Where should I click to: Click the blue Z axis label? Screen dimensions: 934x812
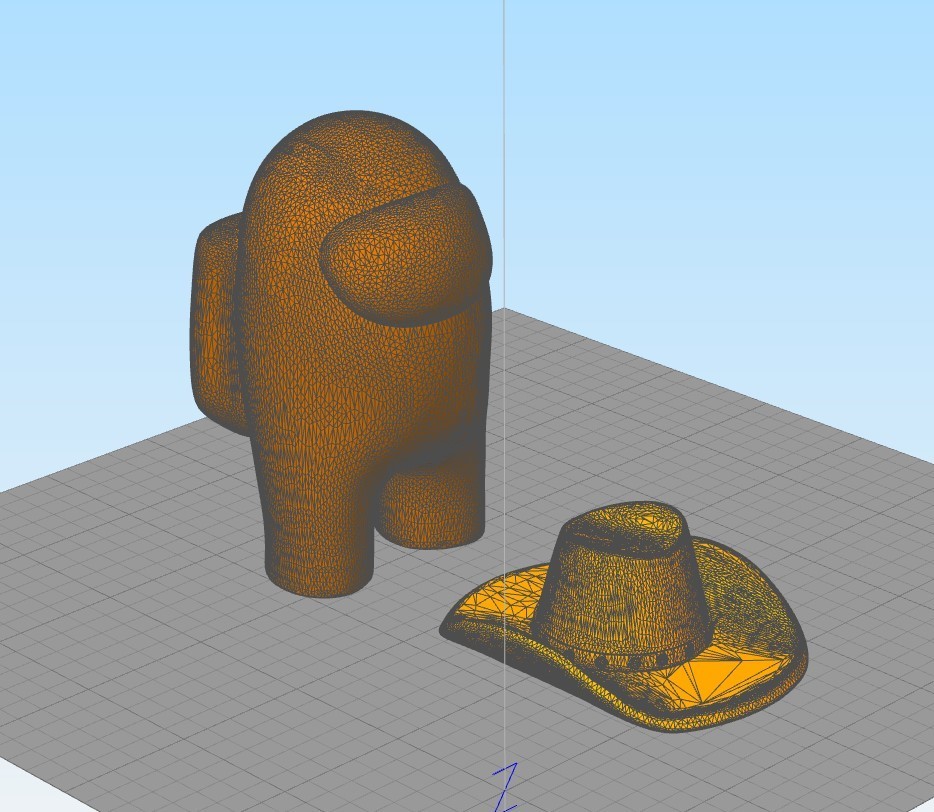(x=505, y=788)
